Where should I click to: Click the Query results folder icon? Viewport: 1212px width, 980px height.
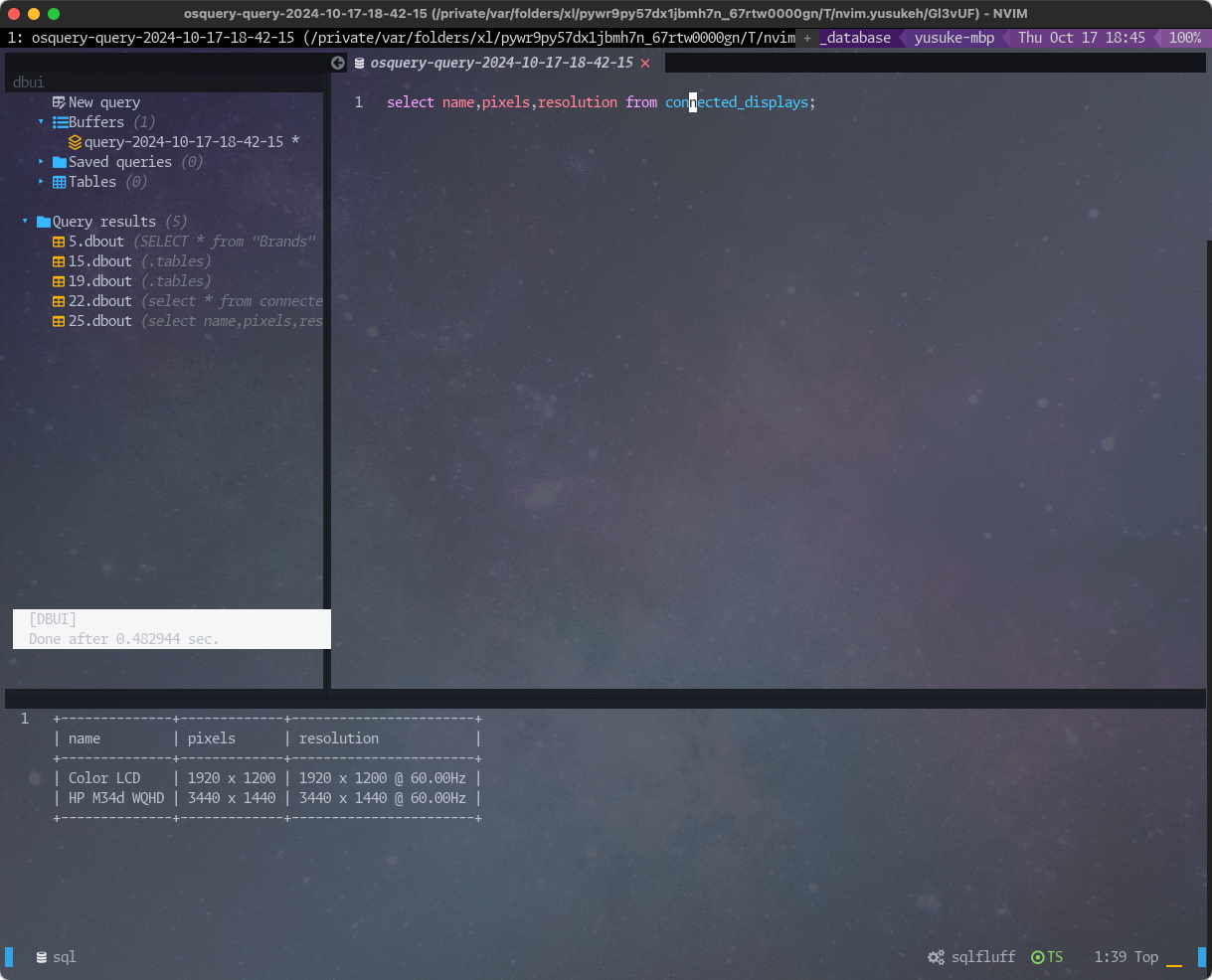[44, 222]
